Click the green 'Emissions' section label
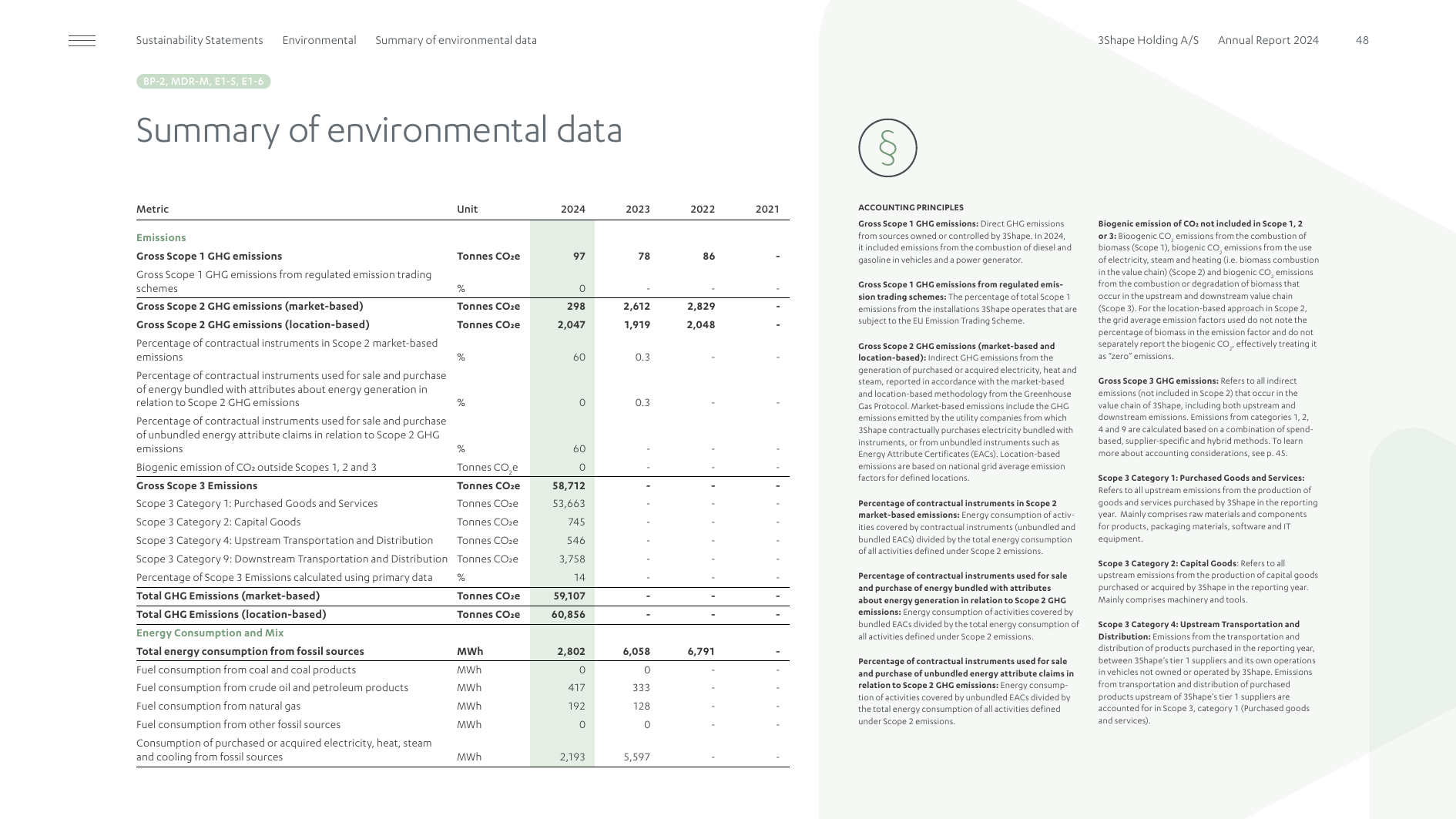Screen dimensions: 1456x819 coord(161,238)
